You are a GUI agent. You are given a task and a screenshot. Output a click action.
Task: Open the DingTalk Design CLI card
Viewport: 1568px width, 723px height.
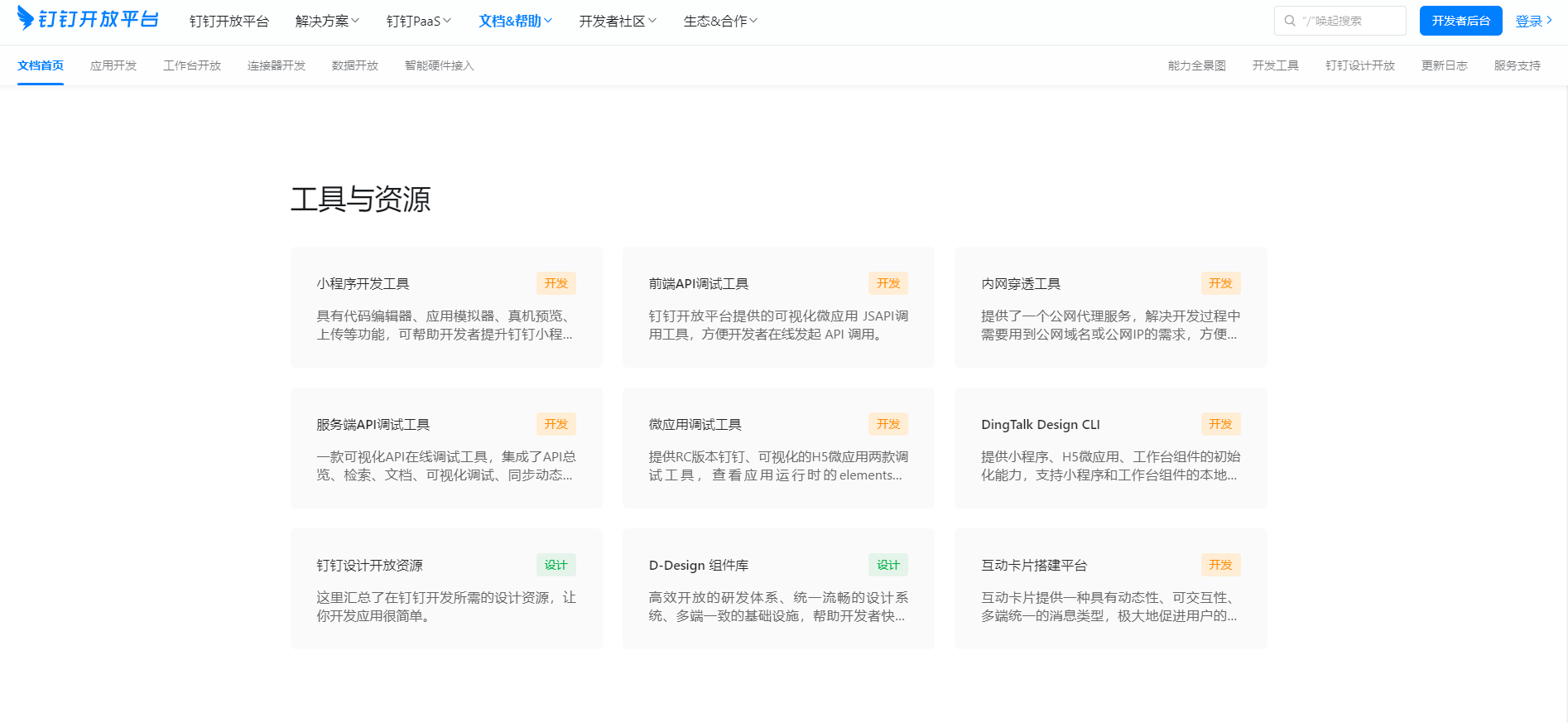pos(1111,448)
